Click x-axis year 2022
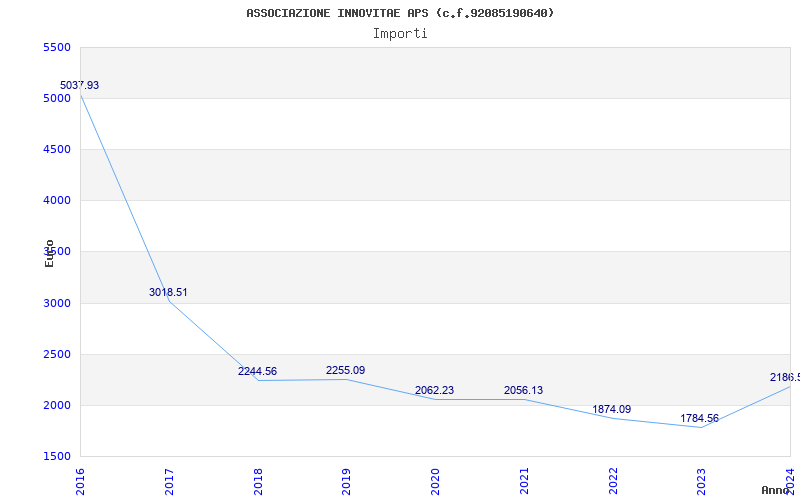Screen dimensions: 800x500 [x=613, y=481]
